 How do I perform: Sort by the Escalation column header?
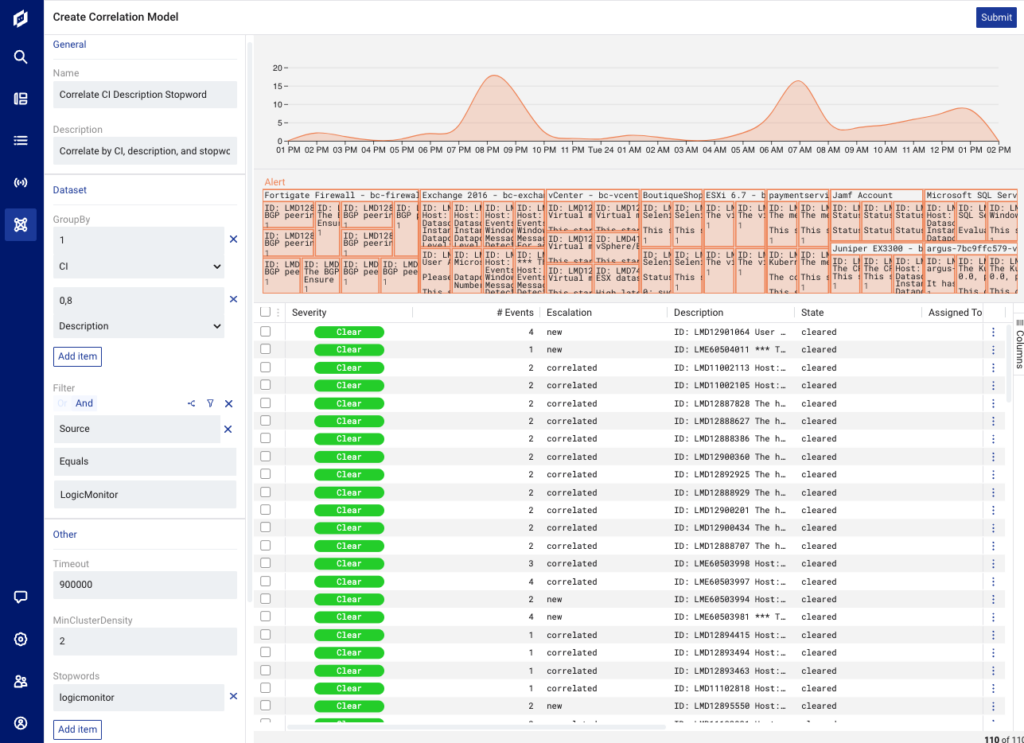point(569,313)
